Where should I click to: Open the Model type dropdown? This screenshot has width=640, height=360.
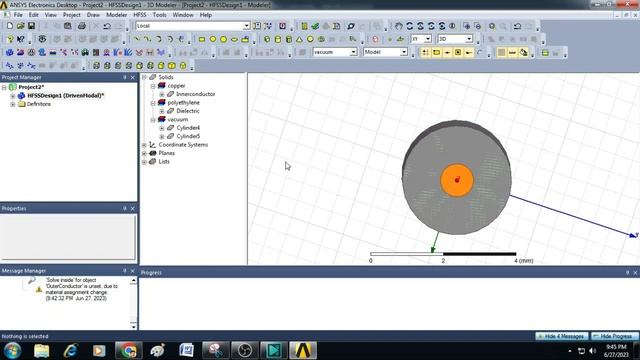tap(404, 52)
